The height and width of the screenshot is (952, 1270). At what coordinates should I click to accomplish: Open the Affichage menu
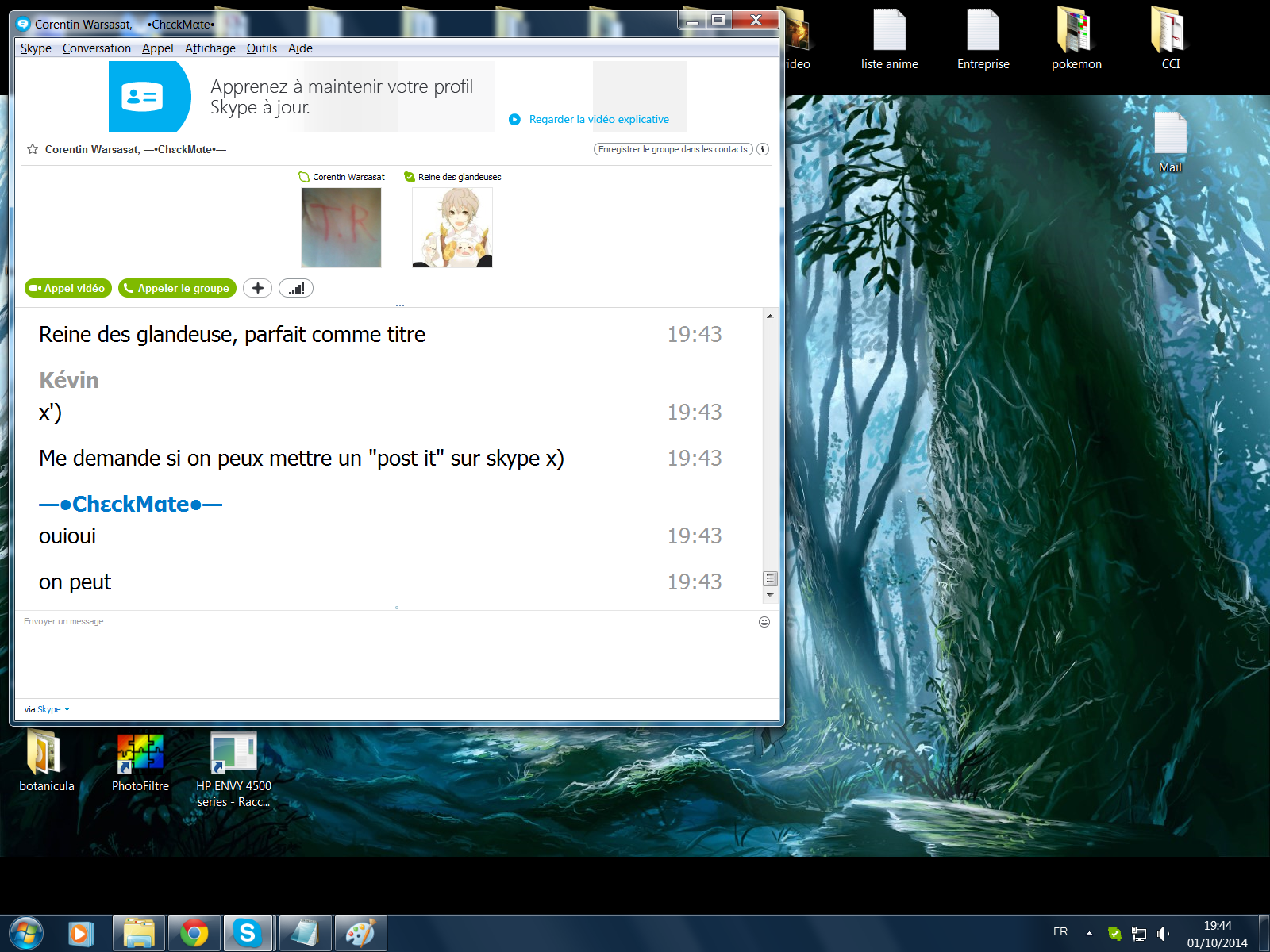210,48
